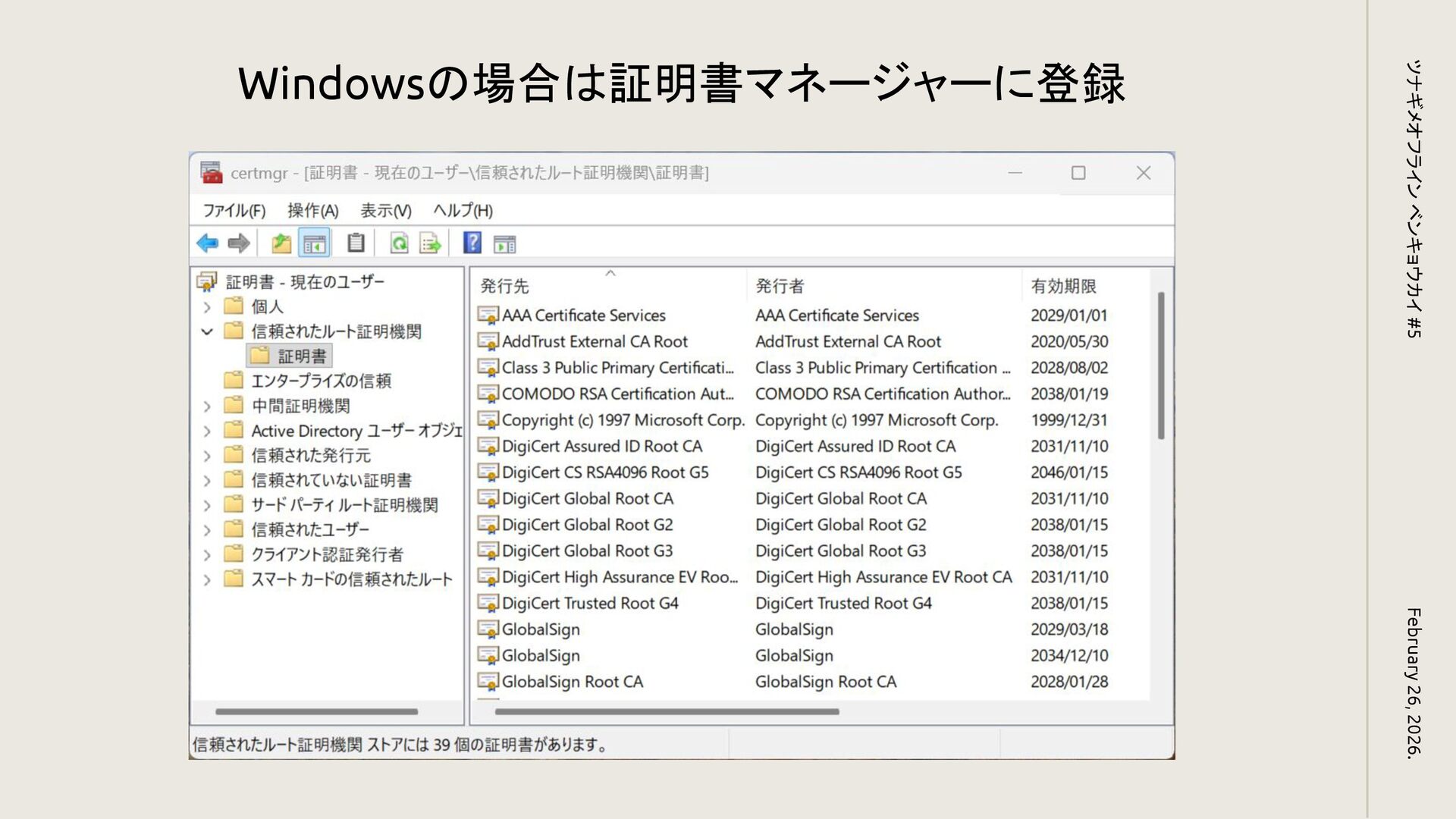Image resolution: width=1456 pixels, height=819 pixels.
Task: Select the DigiCert Global Root G2 certificate
Action: [587, 525]
